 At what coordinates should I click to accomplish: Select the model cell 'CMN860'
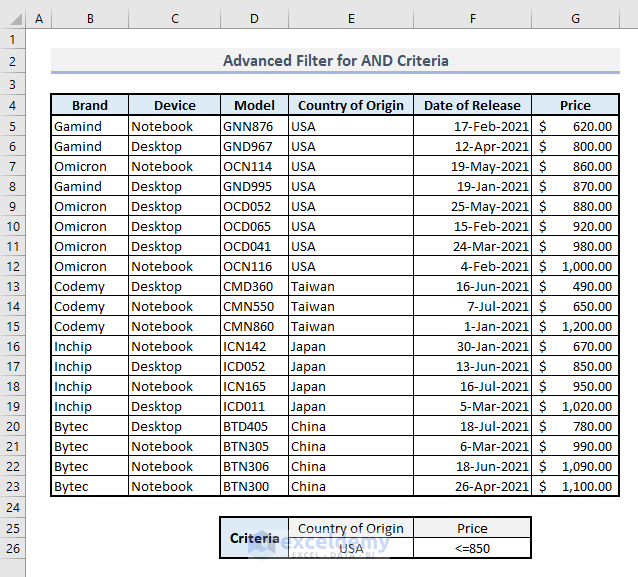(254, 326)
